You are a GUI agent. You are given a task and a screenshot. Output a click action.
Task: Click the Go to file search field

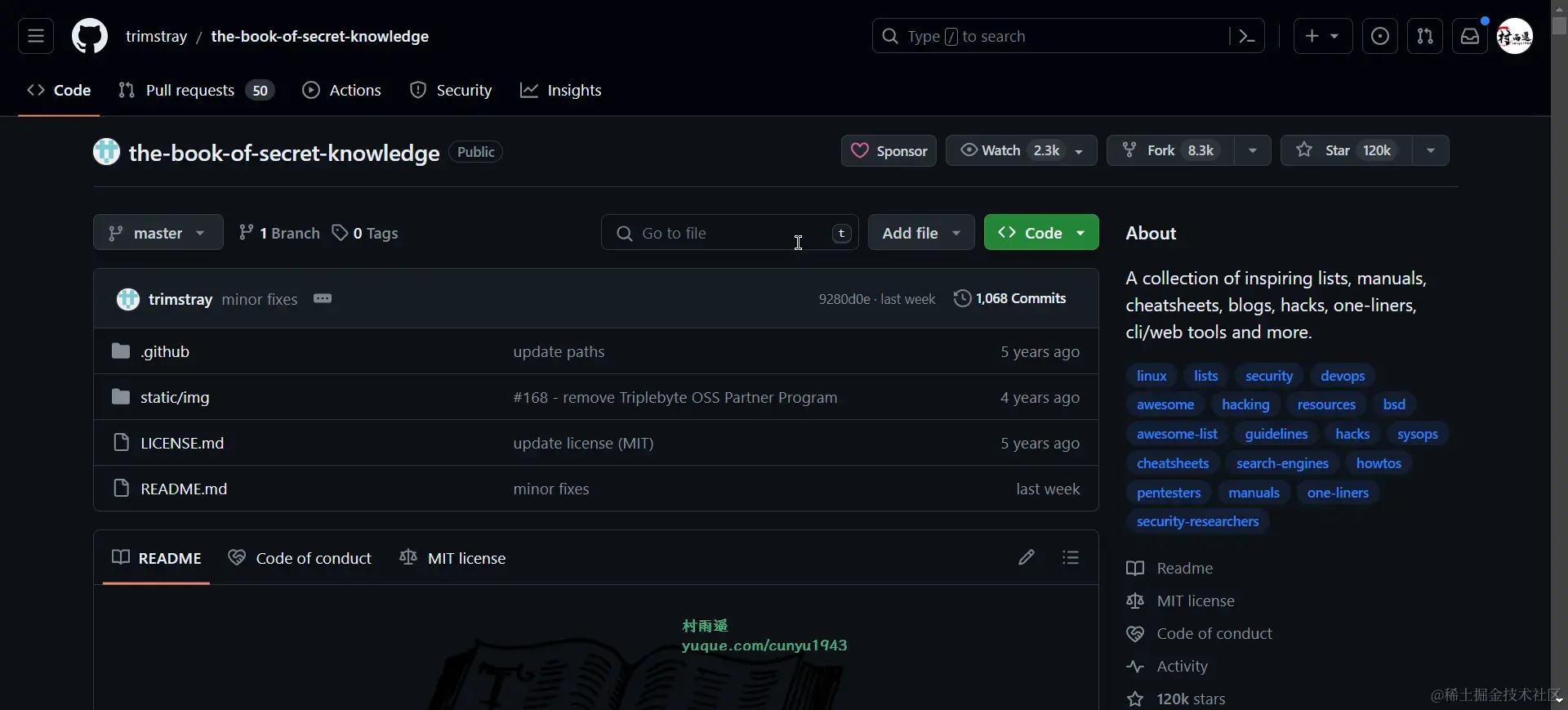tap(729, 233)
